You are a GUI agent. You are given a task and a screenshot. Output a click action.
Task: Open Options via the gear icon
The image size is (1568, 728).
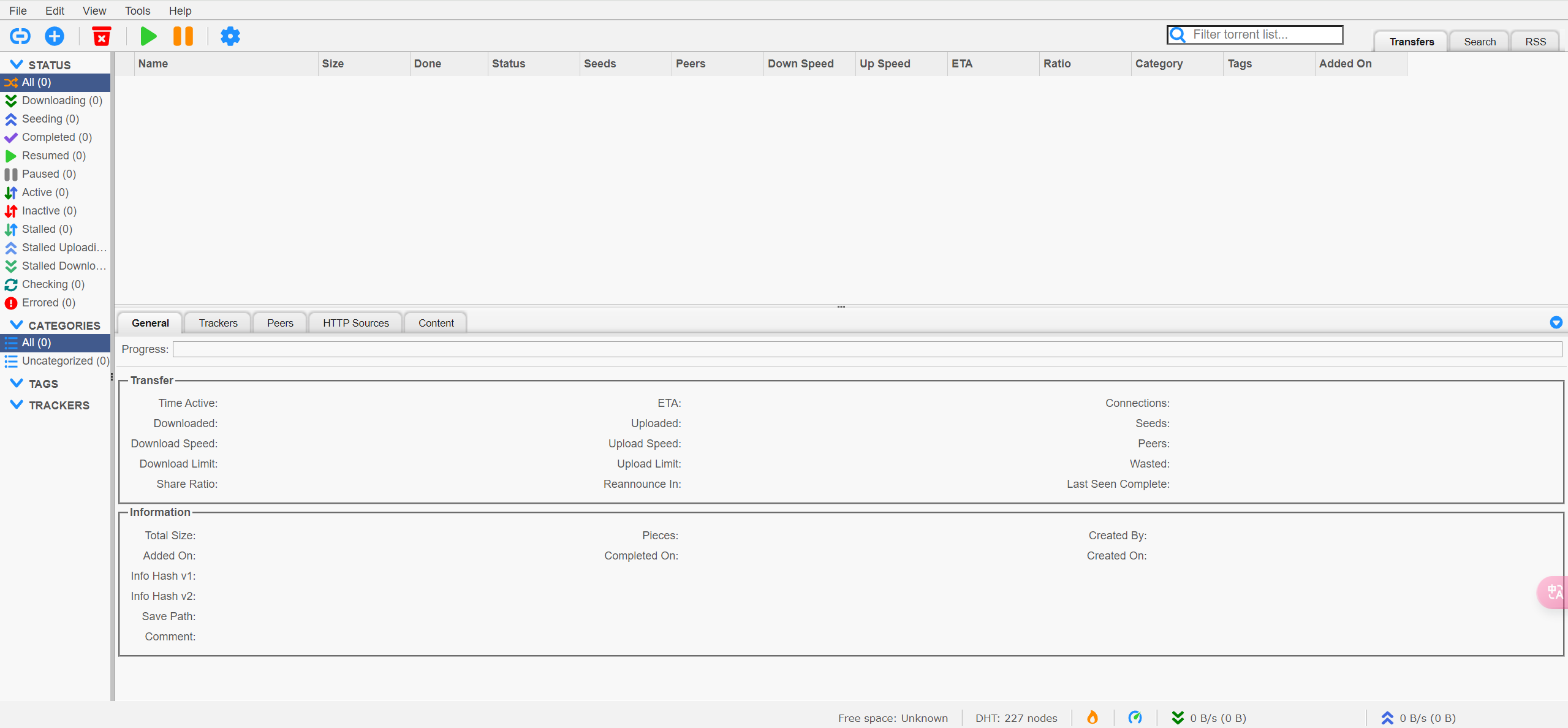point(230,36)
